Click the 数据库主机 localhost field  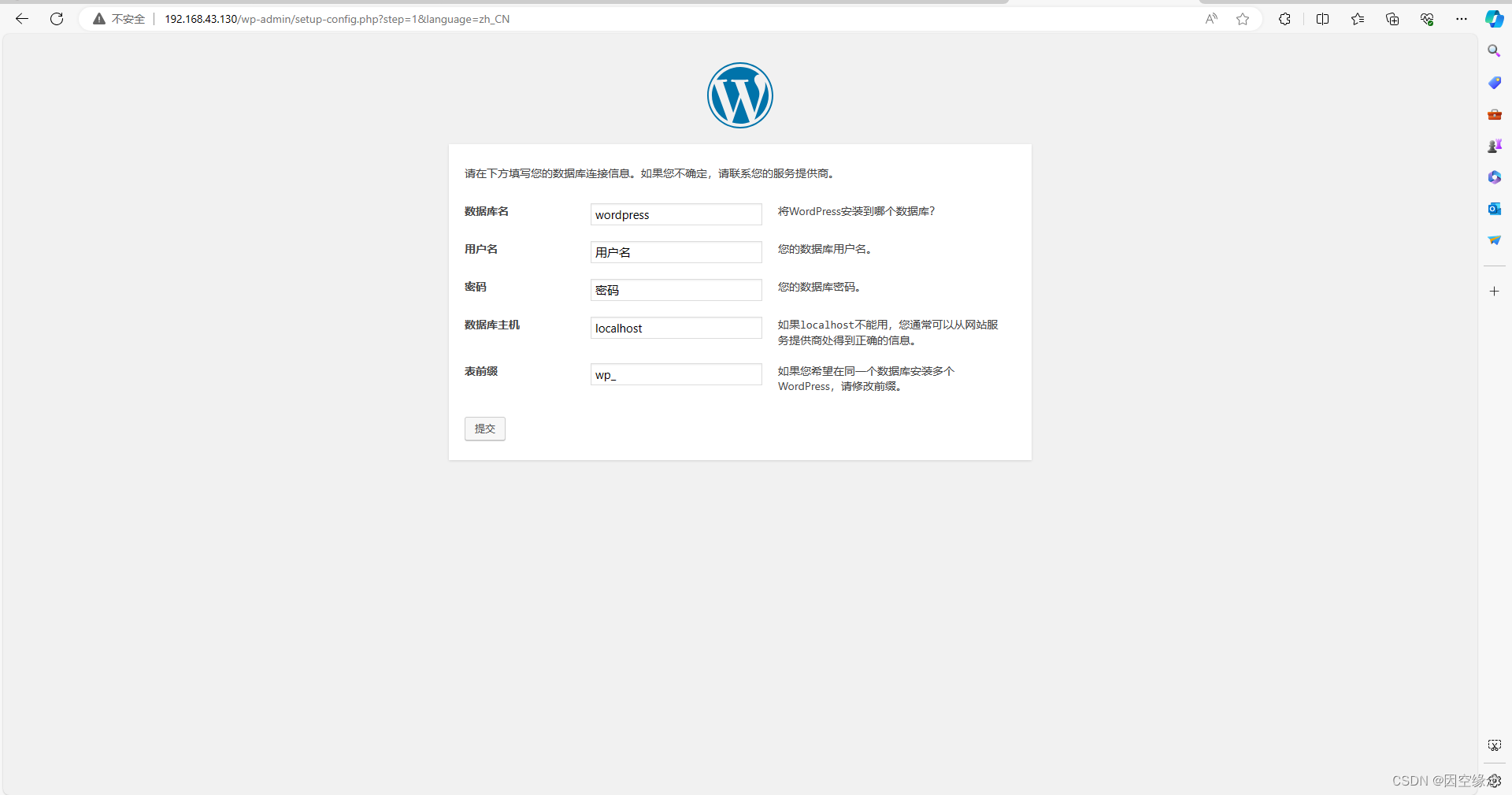(676, 328)
